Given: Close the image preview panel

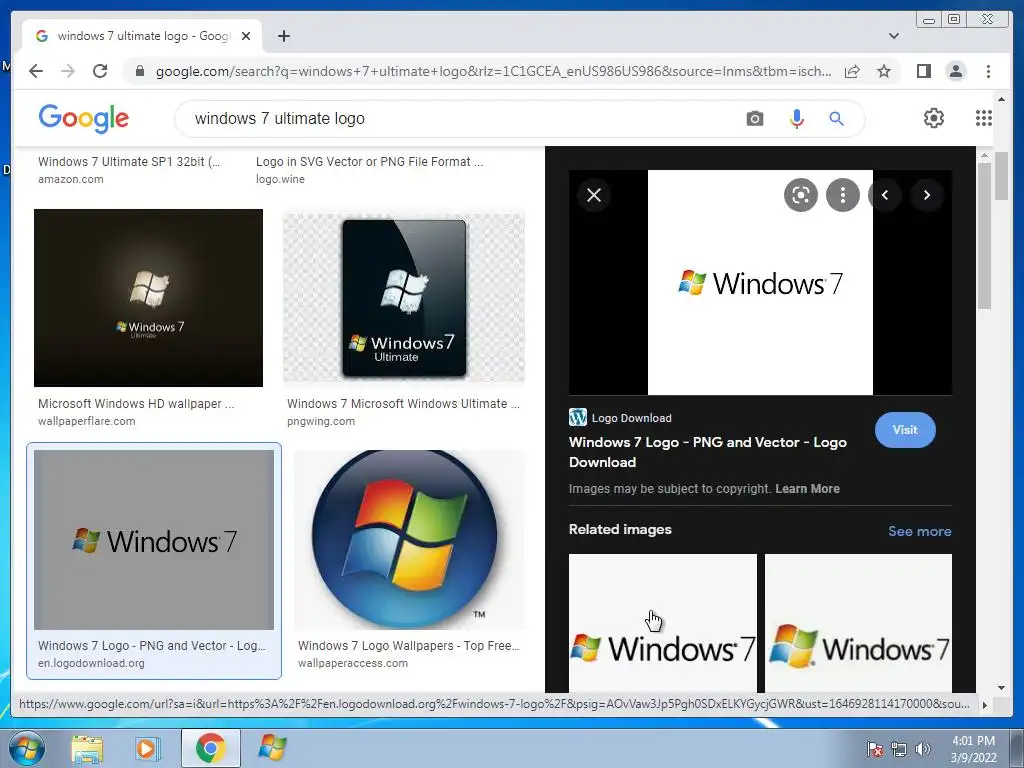Looking at the screenshot, I should (x=594, y=195).
